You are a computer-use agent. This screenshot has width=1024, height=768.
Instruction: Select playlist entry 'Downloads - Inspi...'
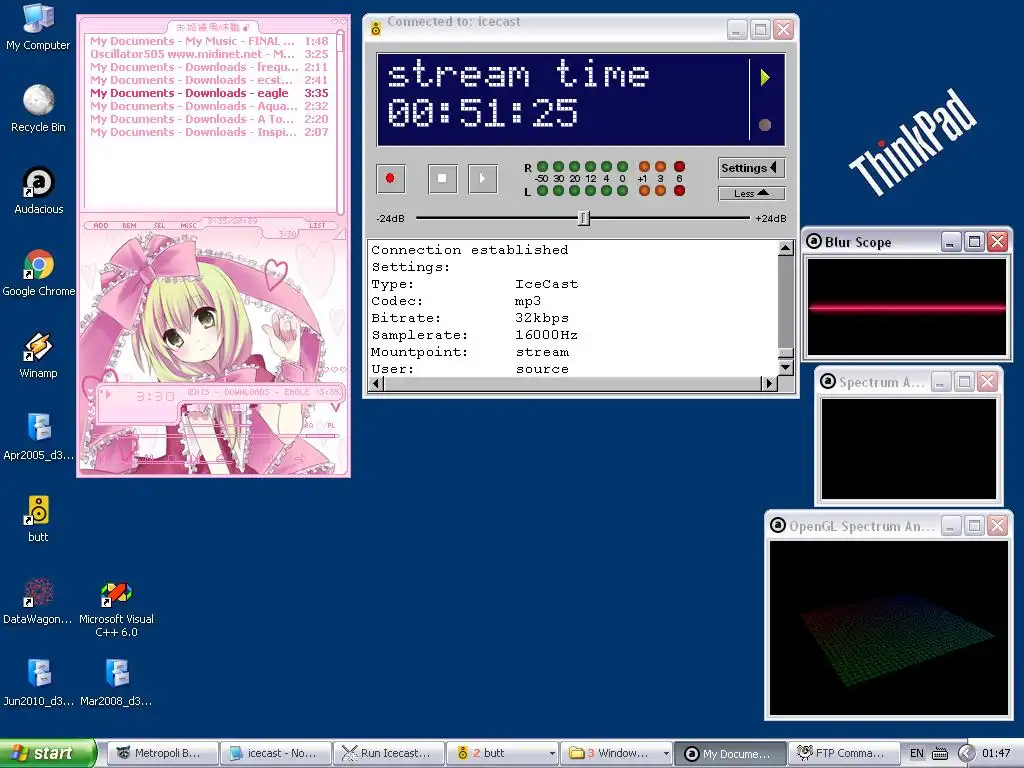click(209, 132)
